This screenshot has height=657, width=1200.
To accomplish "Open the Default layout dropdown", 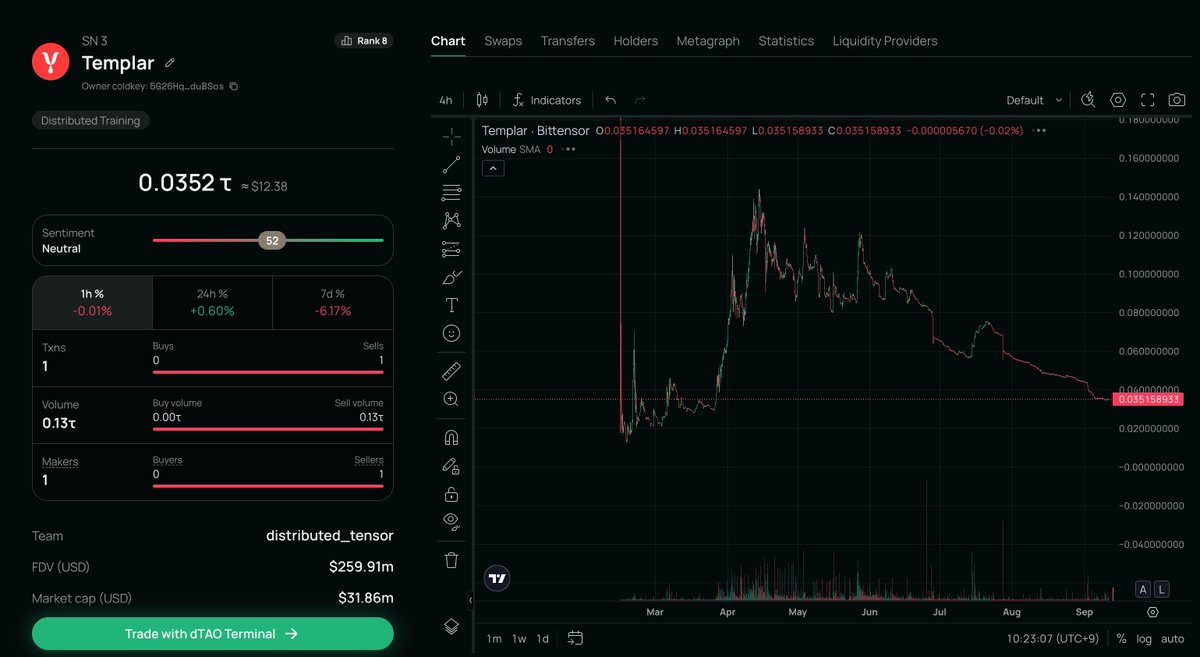I will (x=1034, y=100).
